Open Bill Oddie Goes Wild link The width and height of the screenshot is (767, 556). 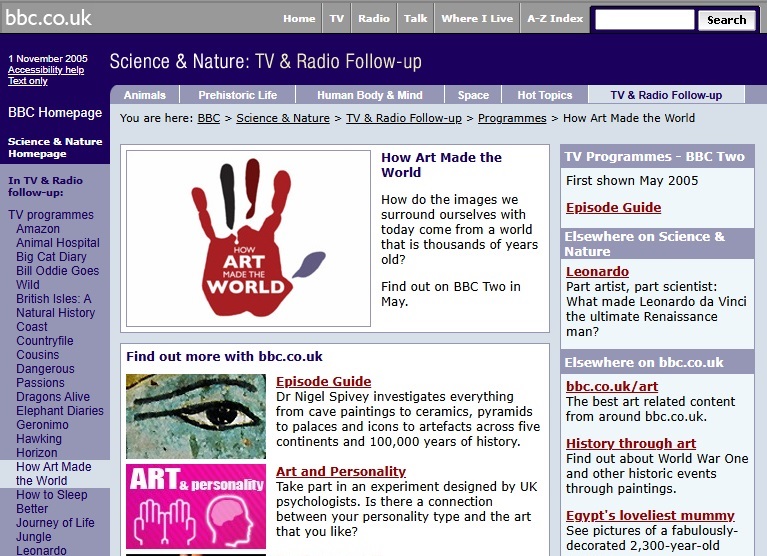pos(57,278)
